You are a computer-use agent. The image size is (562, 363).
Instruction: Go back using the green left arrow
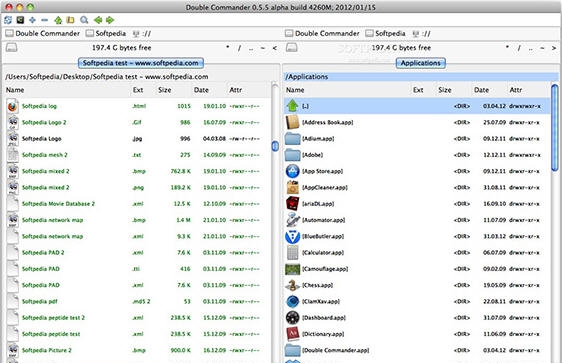[x=97, y=20]
